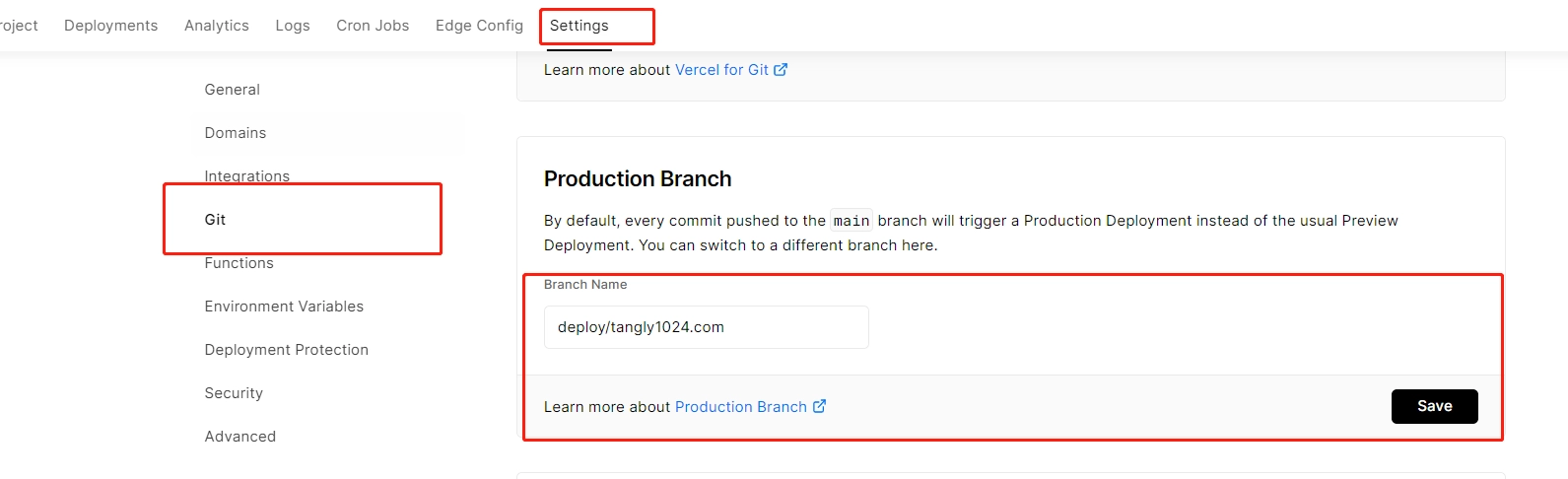Select the Edge Config tab
Viewport: 1568px width, 479px height.
(479, 26)
